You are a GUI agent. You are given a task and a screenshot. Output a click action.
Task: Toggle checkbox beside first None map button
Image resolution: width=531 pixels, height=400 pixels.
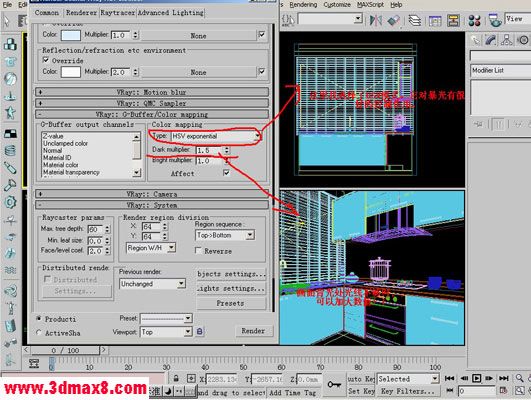coord(262,35)
